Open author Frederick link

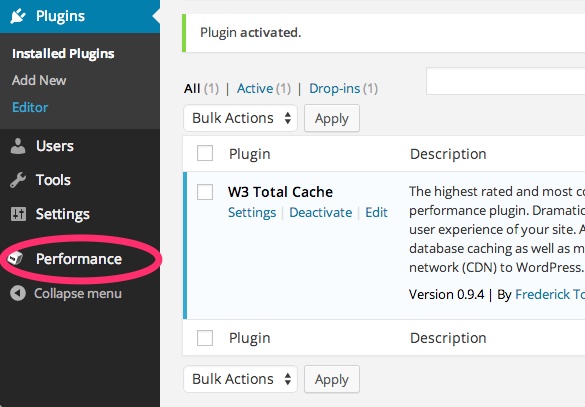550,294
